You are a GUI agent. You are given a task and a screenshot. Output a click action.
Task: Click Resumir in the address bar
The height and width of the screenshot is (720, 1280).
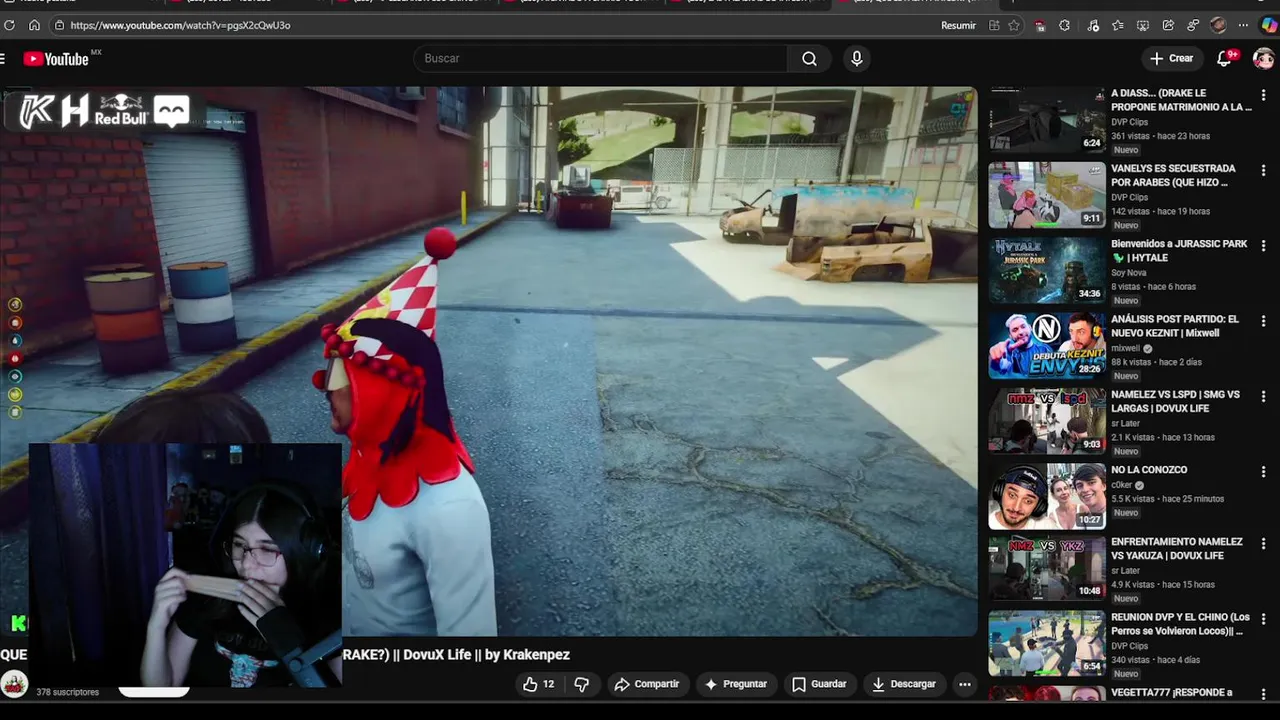(x=958, y=25)
